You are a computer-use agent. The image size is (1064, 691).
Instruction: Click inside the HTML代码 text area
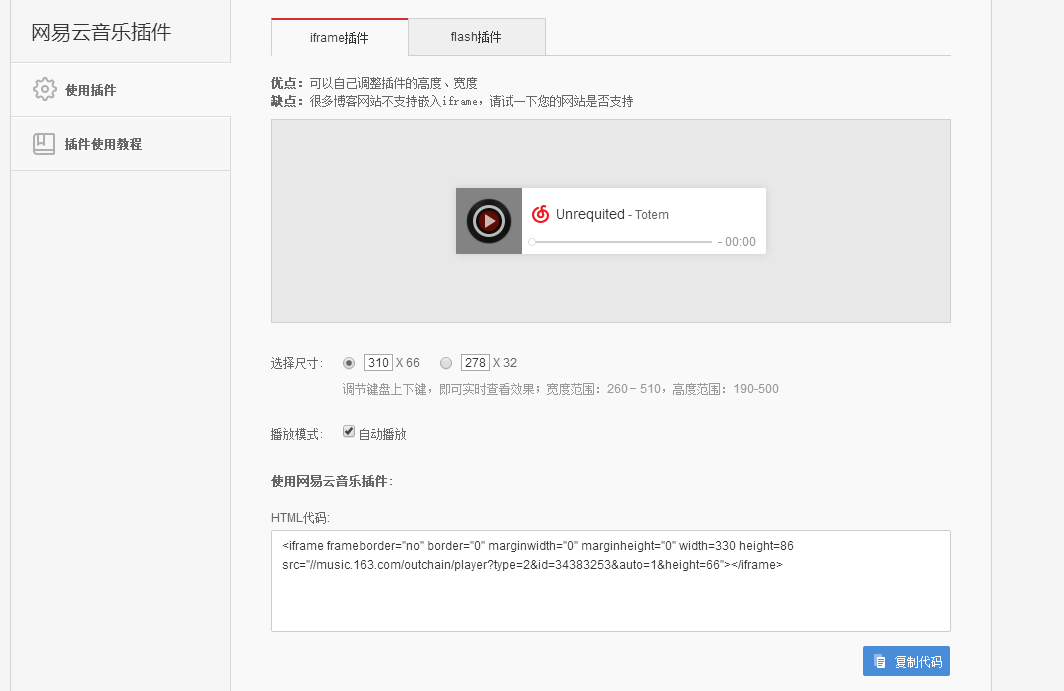coord(611,581)
